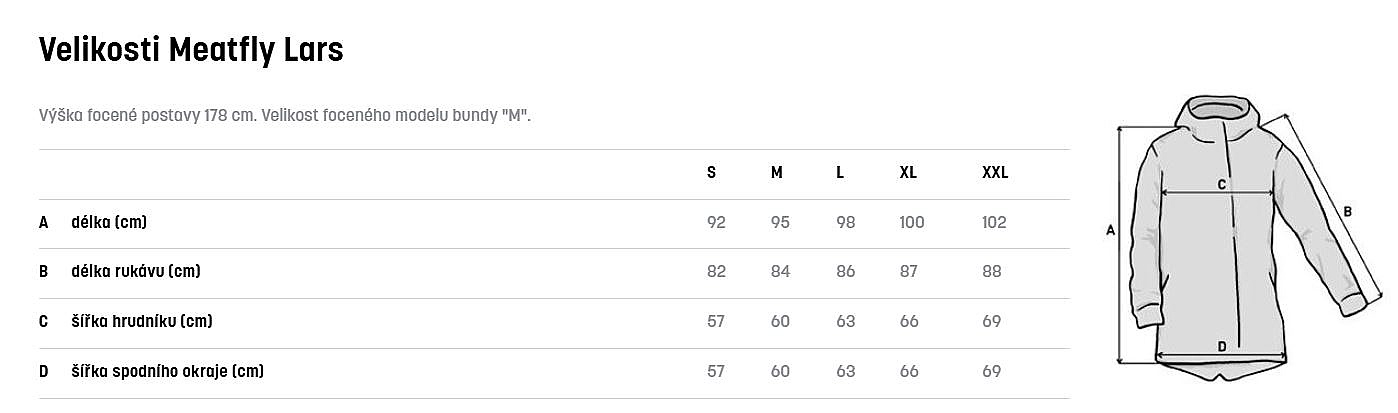This screenshot has width=1398, height=413.
Task: Click the sleeve length value 88 for XXL
Action: pyautogui.click(x=992, y=271)
